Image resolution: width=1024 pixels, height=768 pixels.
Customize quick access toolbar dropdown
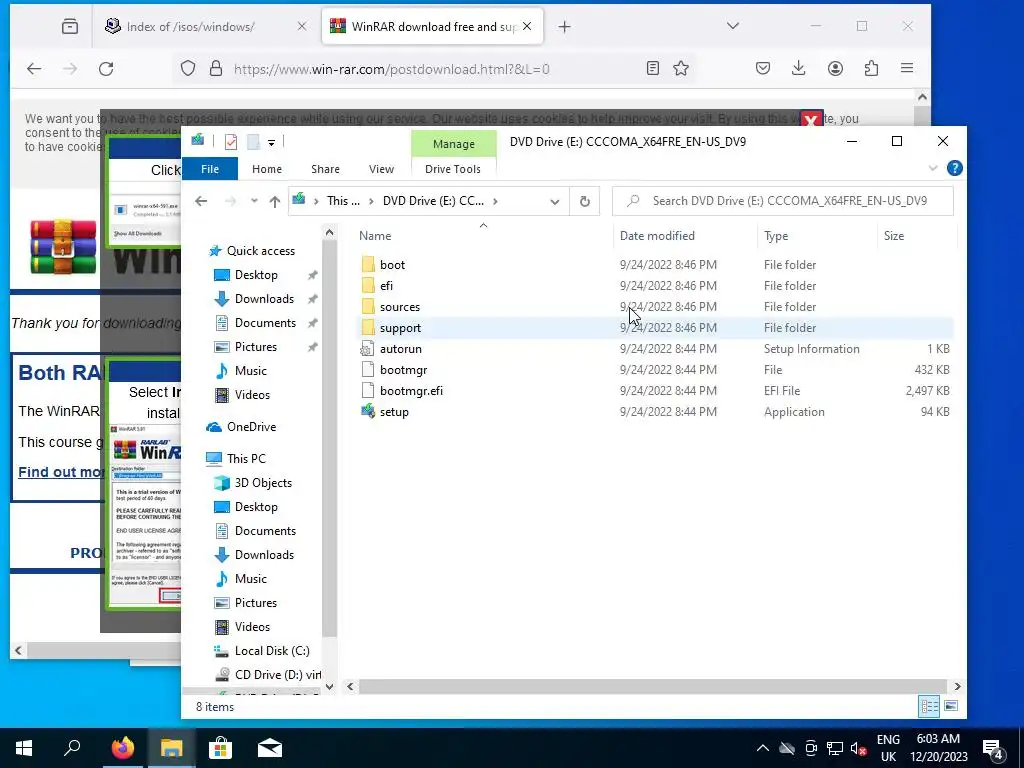[271, 142]
